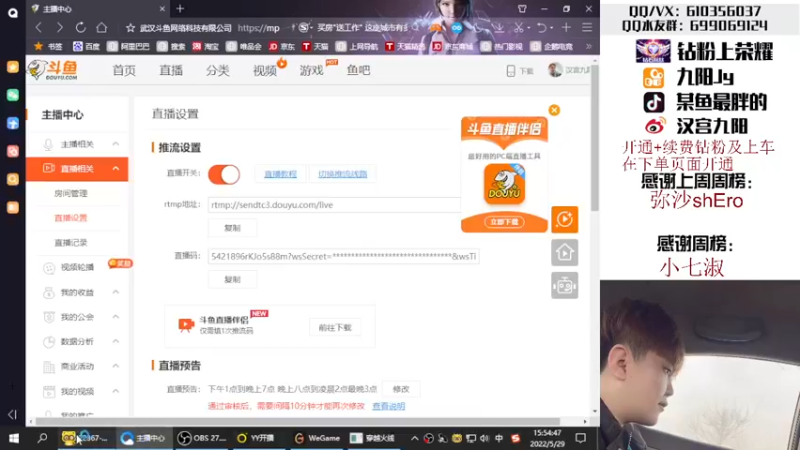Open the browser hamburger menu
Screen dimensions: 800x450
[x=587, y=28]
